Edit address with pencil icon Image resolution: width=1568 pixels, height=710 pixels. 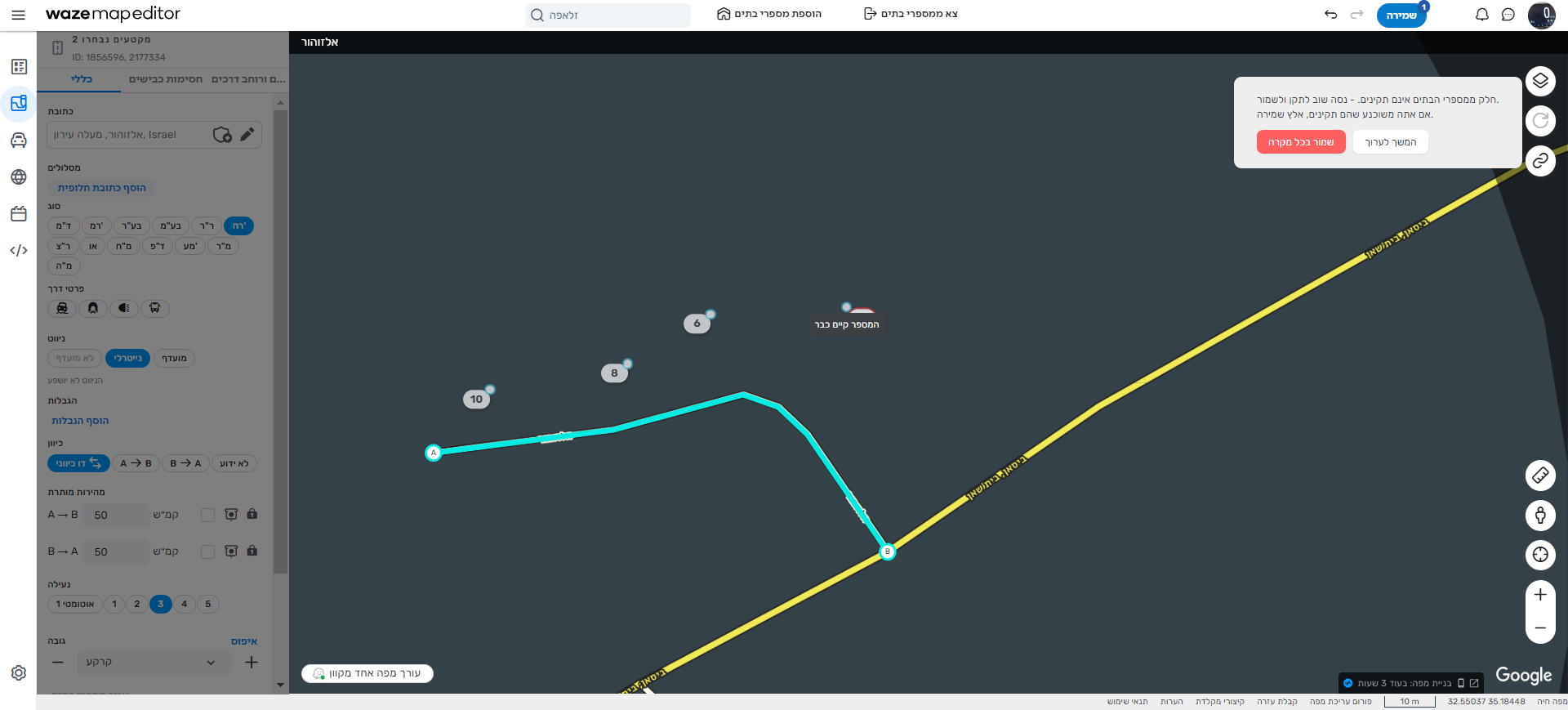click(247, 134)
